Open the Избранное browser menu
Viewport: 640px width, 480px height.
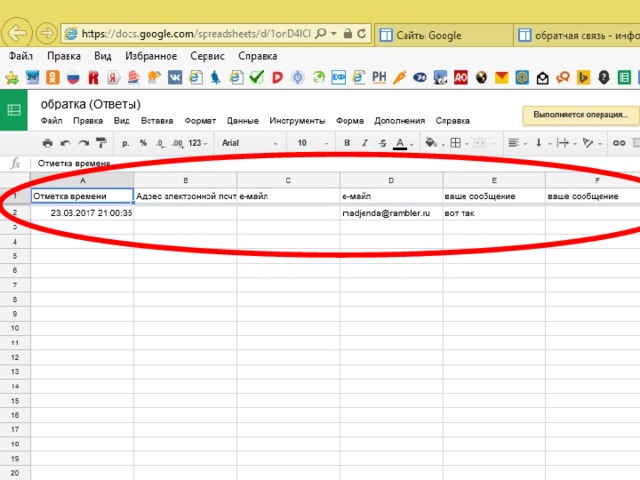coord(151,56)
